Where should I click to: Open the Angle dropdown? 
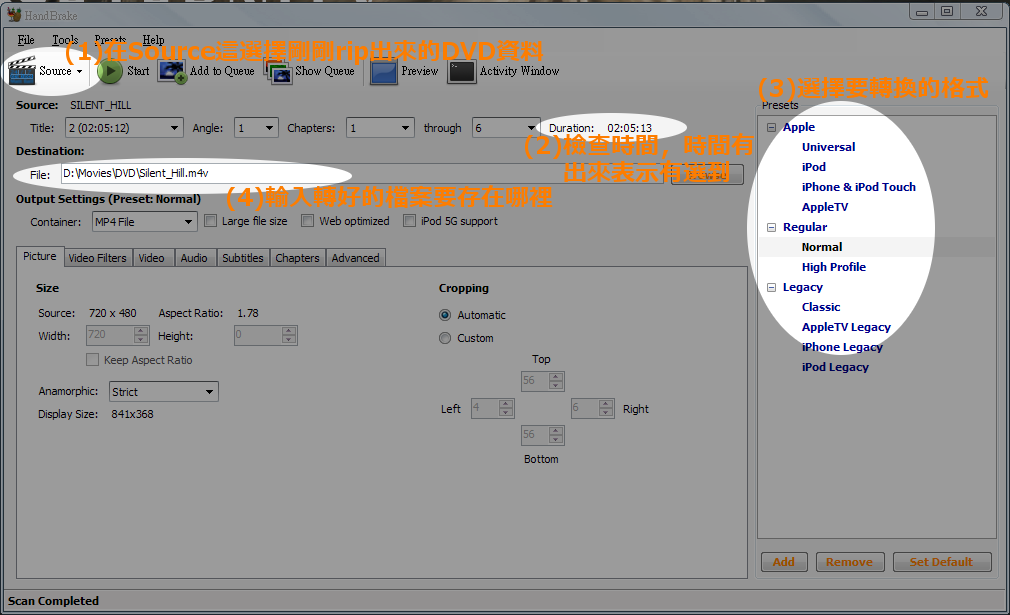coord(256,128)
